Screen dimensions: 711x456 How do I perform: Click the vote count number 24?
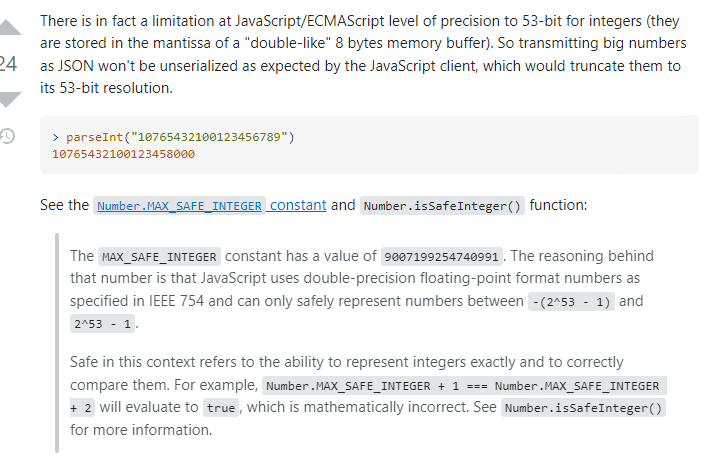[8, 65]
